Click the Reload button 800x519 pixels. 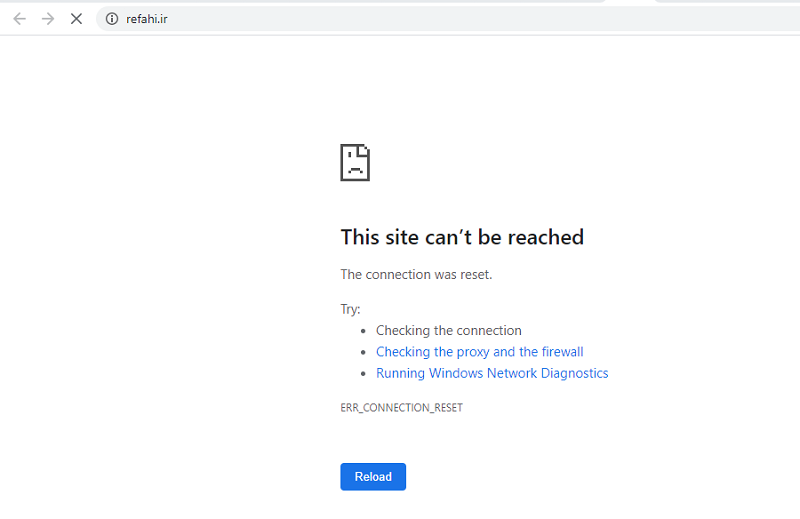click(373, 477)
